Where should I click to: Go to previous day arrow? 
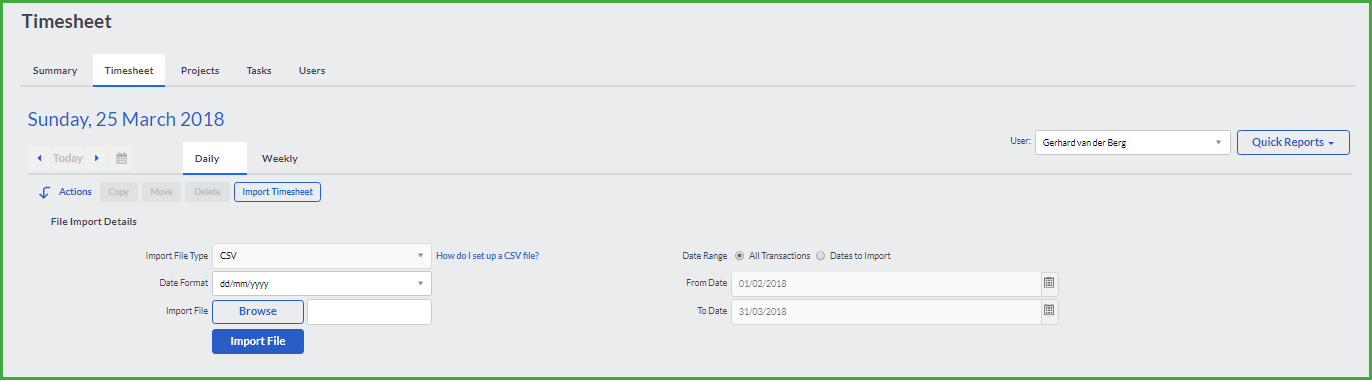pos(39,158)
